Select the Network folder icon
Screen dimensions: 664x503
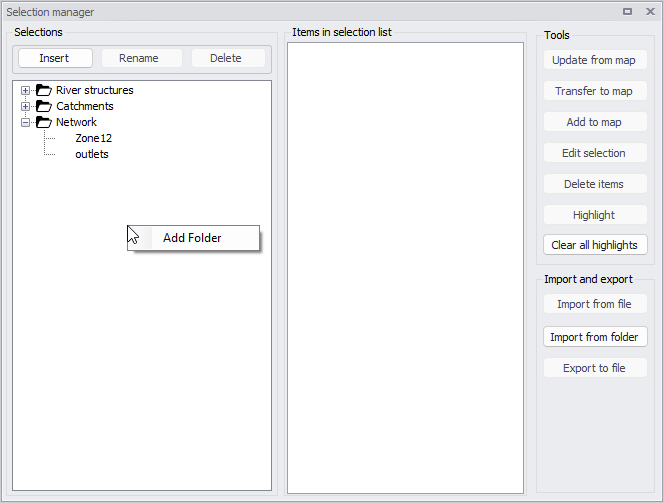click(x=44, y=122)
